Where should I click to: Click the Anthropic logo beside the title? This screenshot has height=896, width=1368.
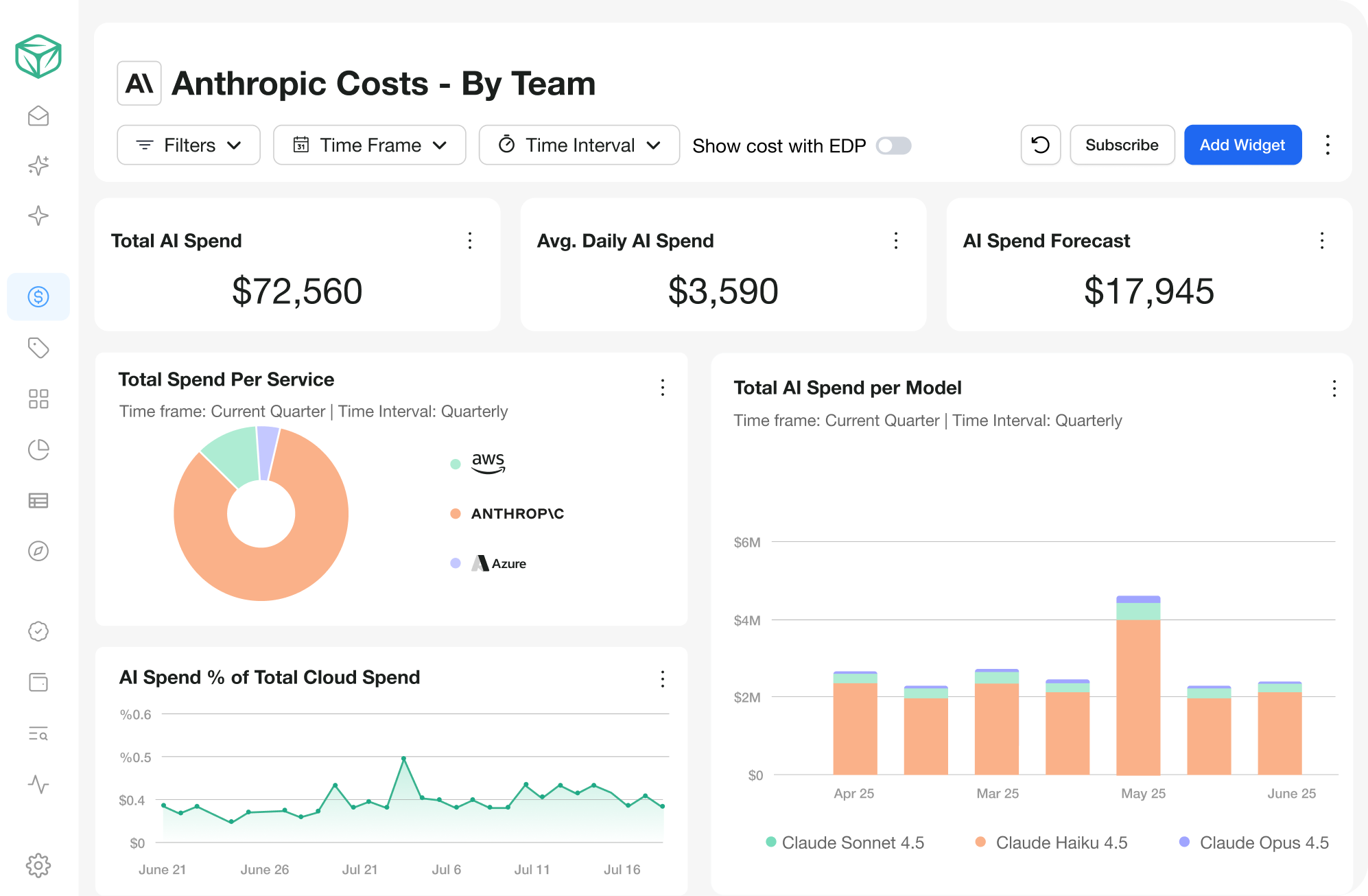(139, 83)
